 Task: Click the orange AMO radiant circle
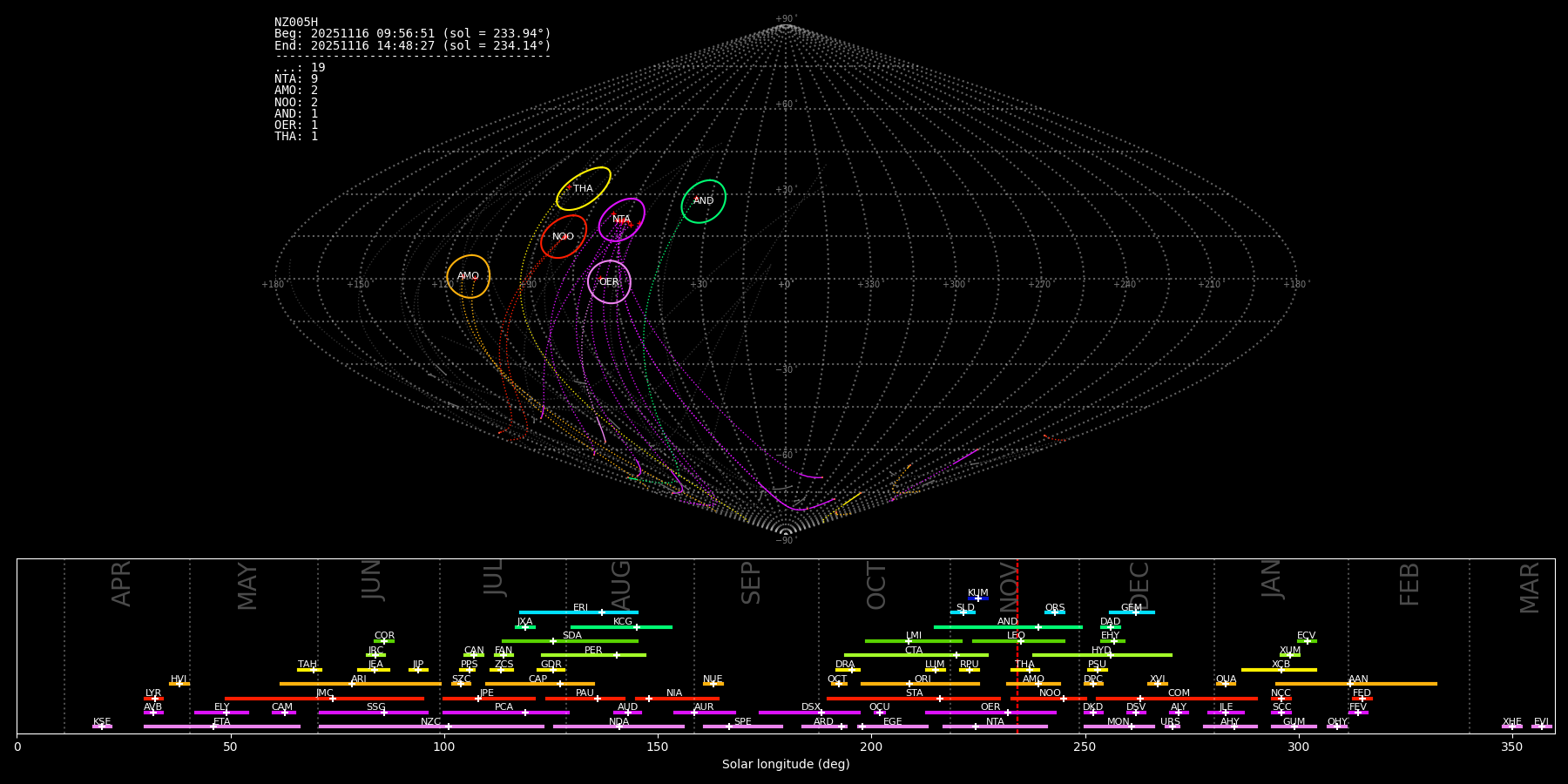469,276
